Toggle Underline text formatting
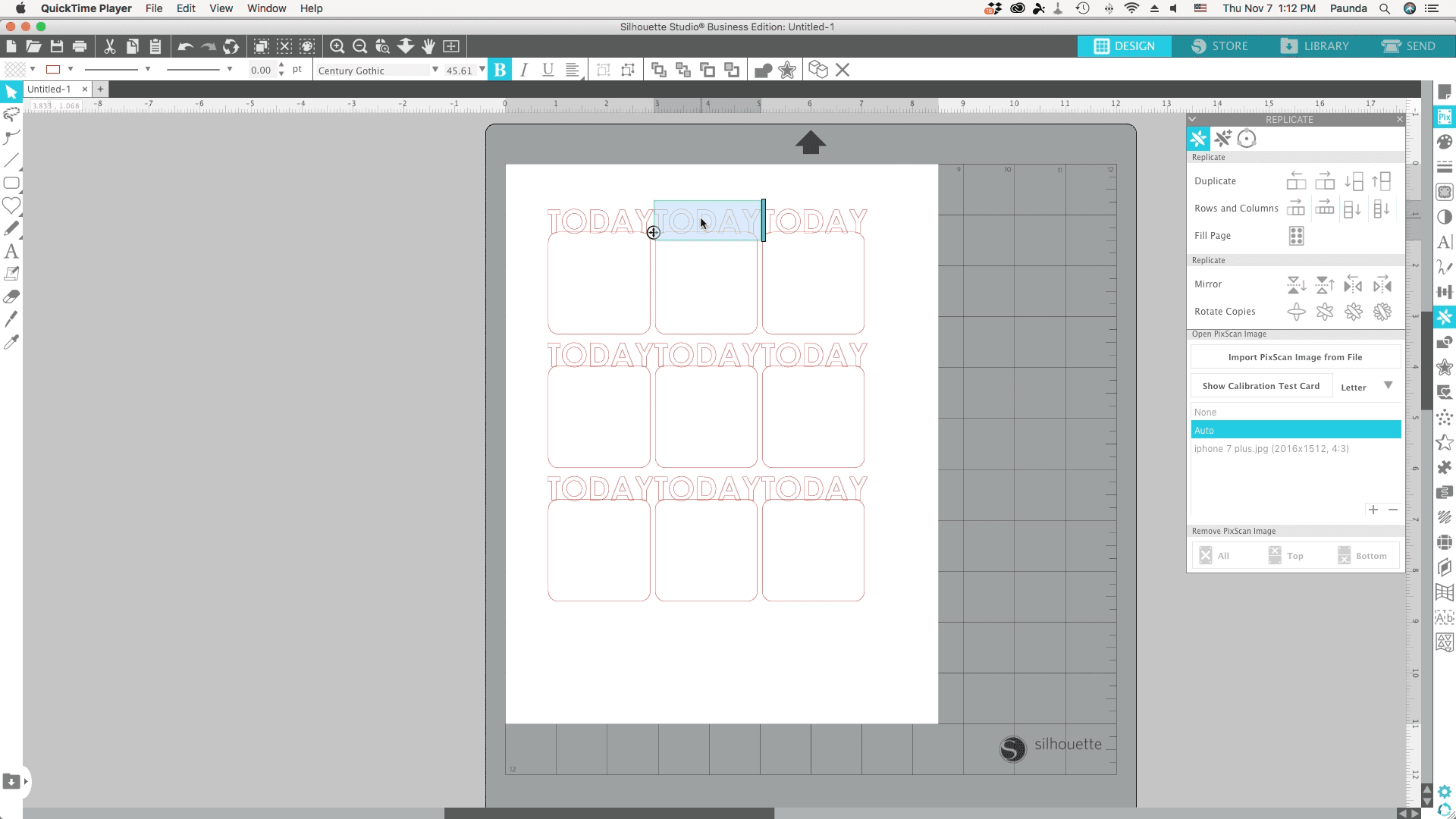The image size is (1456, 819). tap(548, 71)
